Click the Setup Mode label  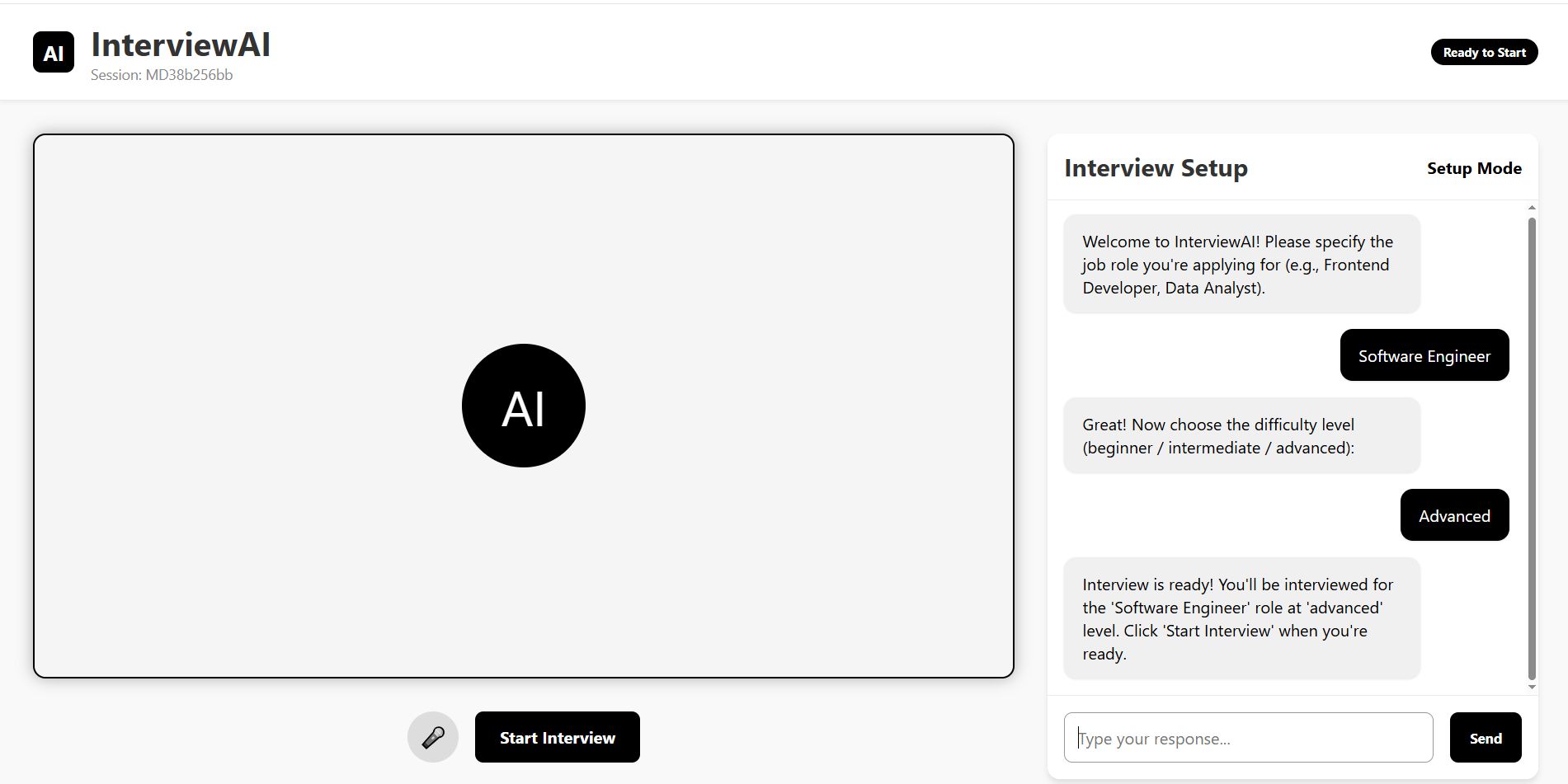point(1474,168)
